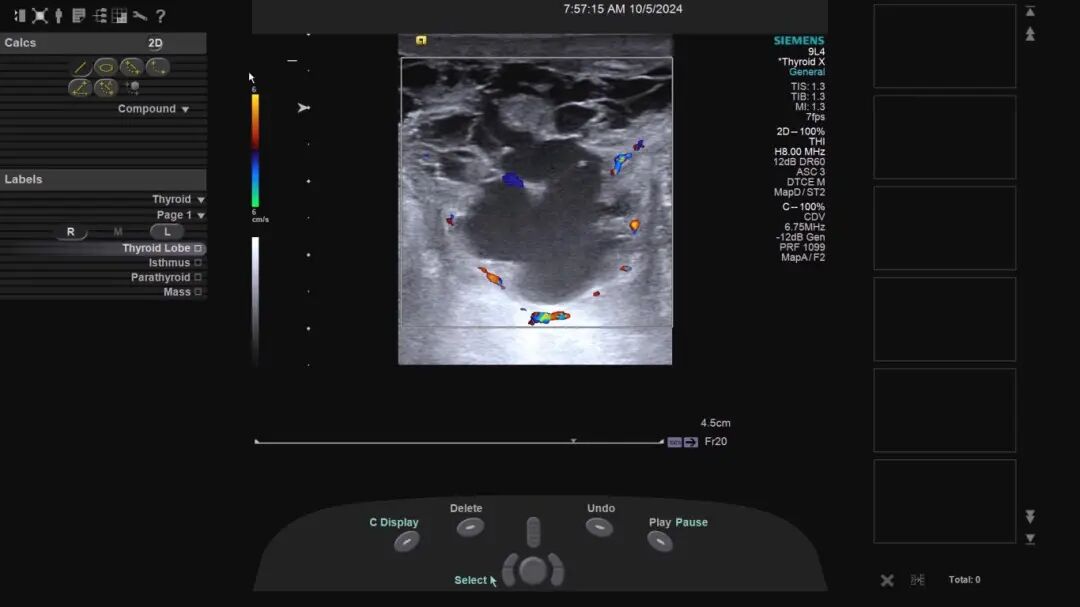Click the Delete soft key button

pyautogui.click(x=470, y=528)
